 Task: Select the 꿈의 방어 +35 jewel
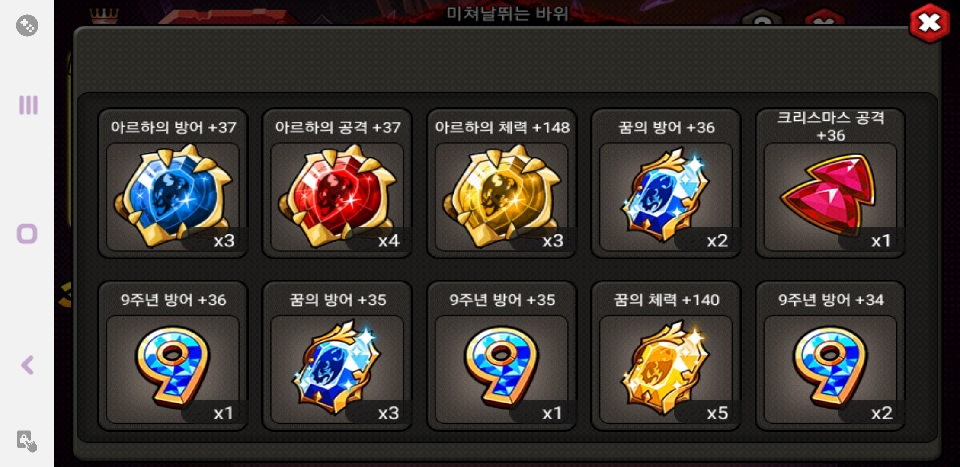point(337,356)
